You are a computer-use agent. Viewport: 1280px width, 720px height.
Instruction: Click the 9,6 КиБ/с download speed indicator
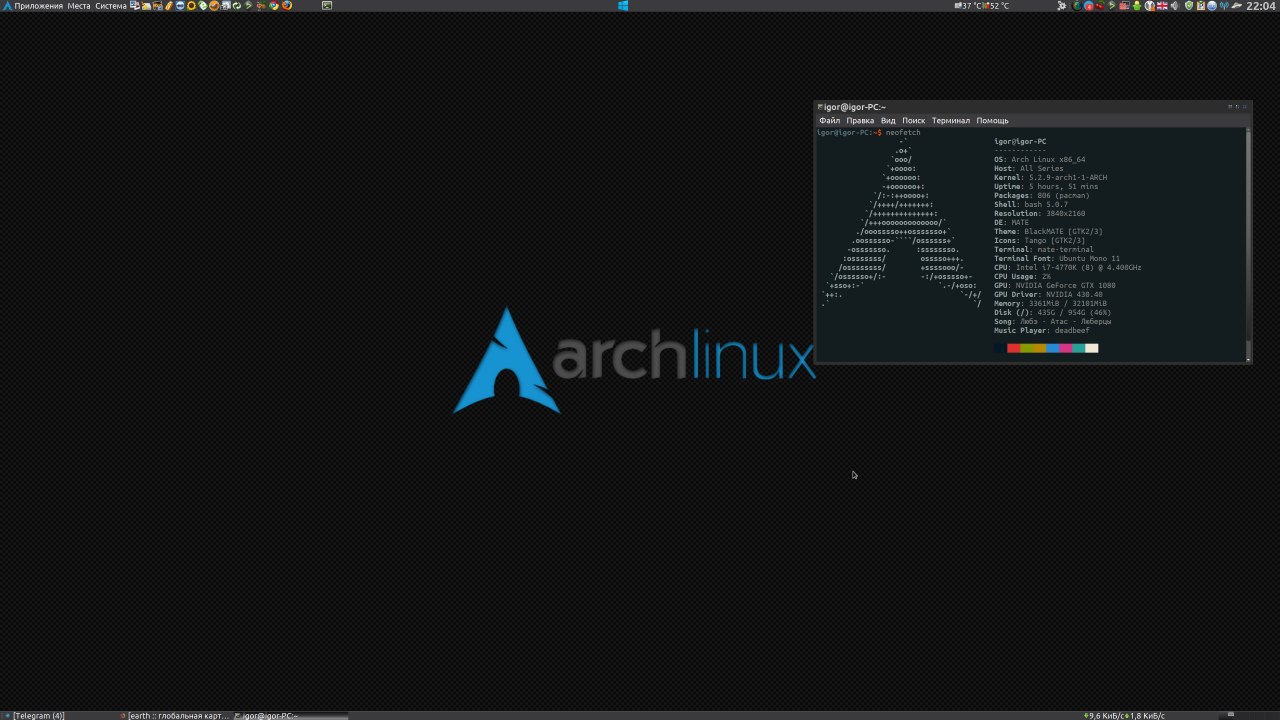coord(1104,715)
